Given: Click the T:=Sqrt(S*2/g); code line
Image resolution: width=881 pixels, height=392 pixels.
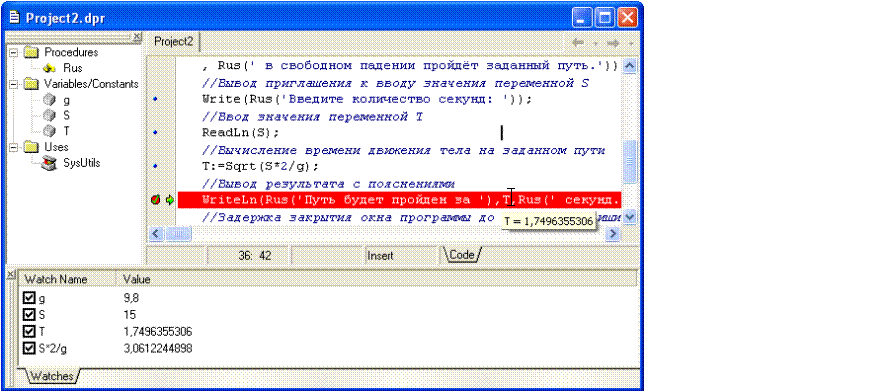Looking at the screenshot, I should pos(260,166).
